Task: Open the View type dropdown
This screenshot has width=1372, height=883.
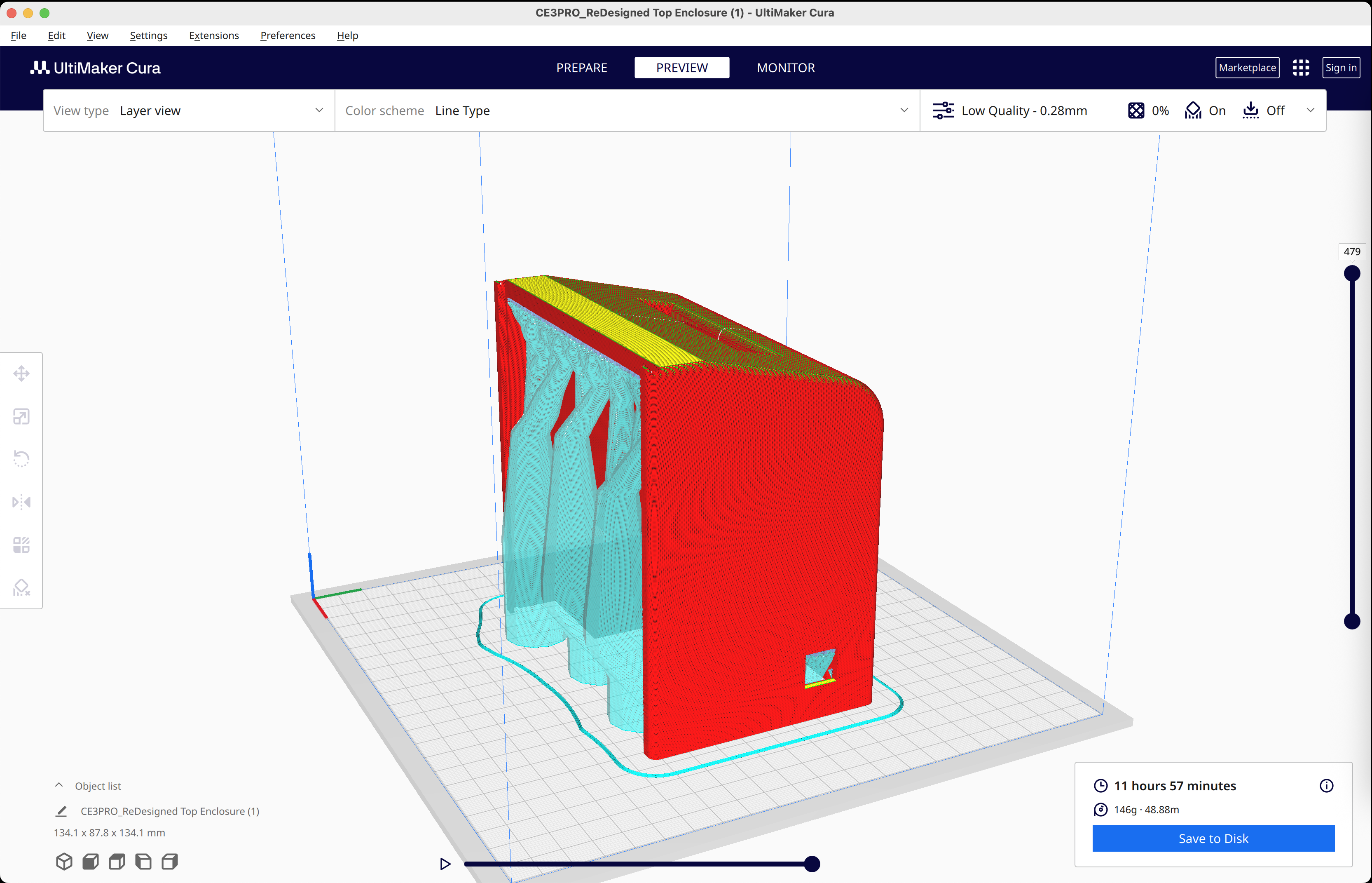Action: pos(189,110)
